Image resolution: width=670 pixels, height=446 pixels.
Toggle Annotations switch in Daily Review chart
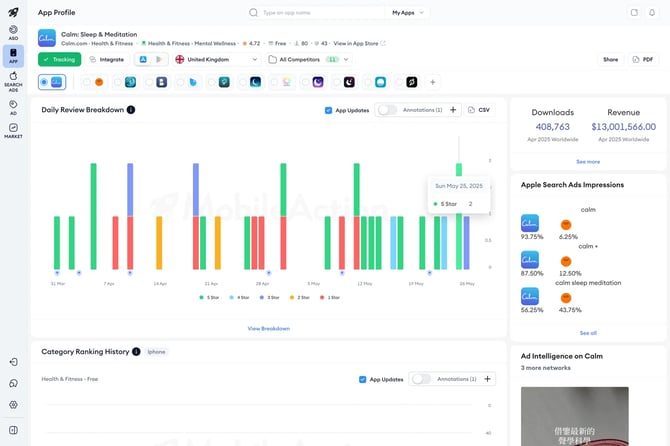tap(387, 110)
